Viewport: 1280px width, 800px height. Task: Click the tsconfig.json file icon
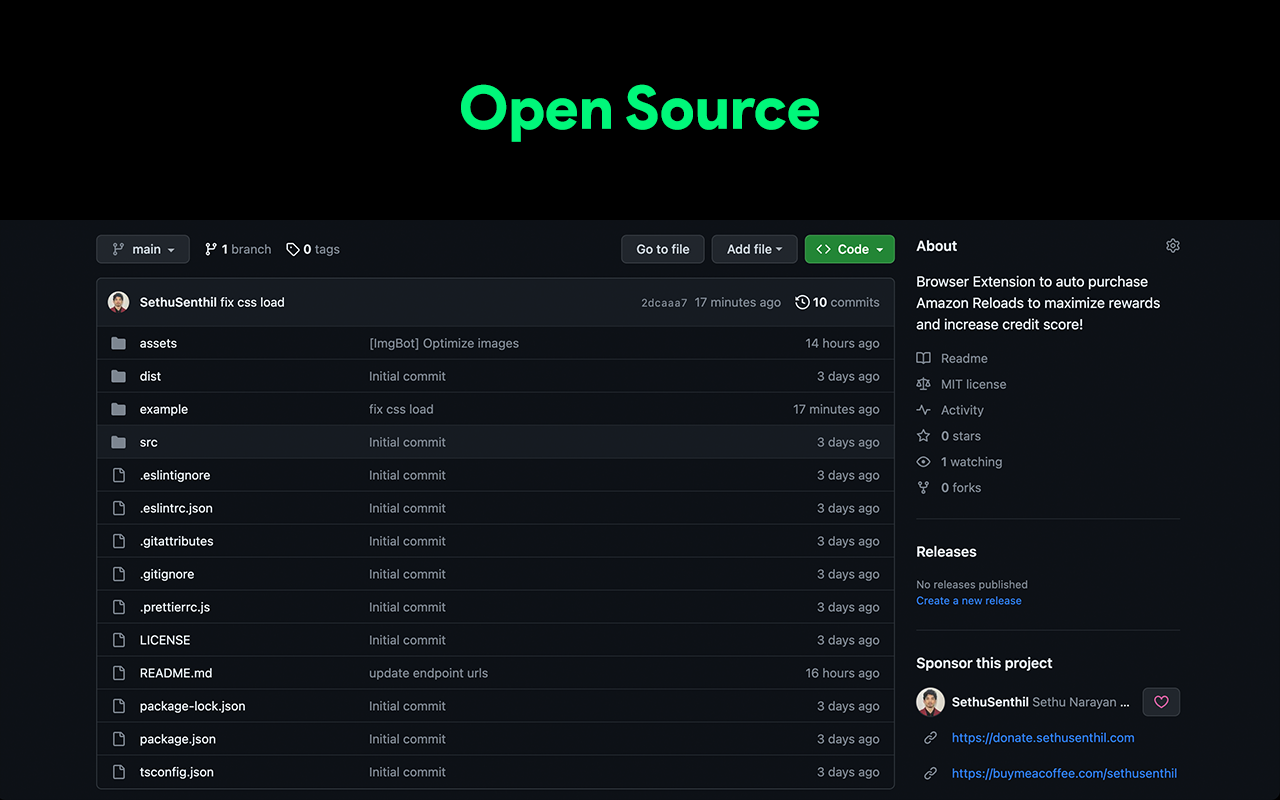click(x=119, y=772)
